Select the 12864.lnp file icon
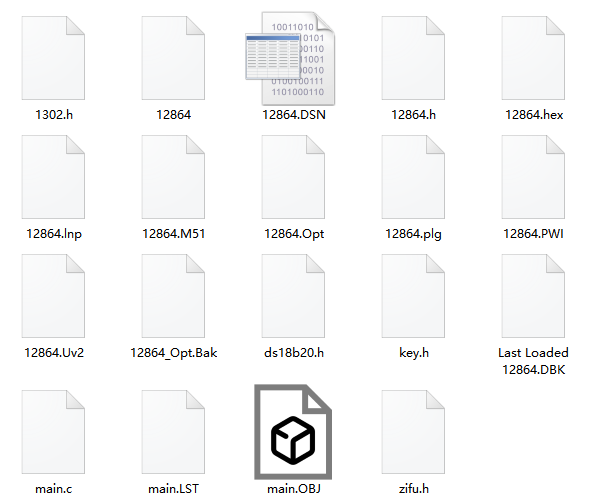597x502 pixels. (x=53, y=177)
